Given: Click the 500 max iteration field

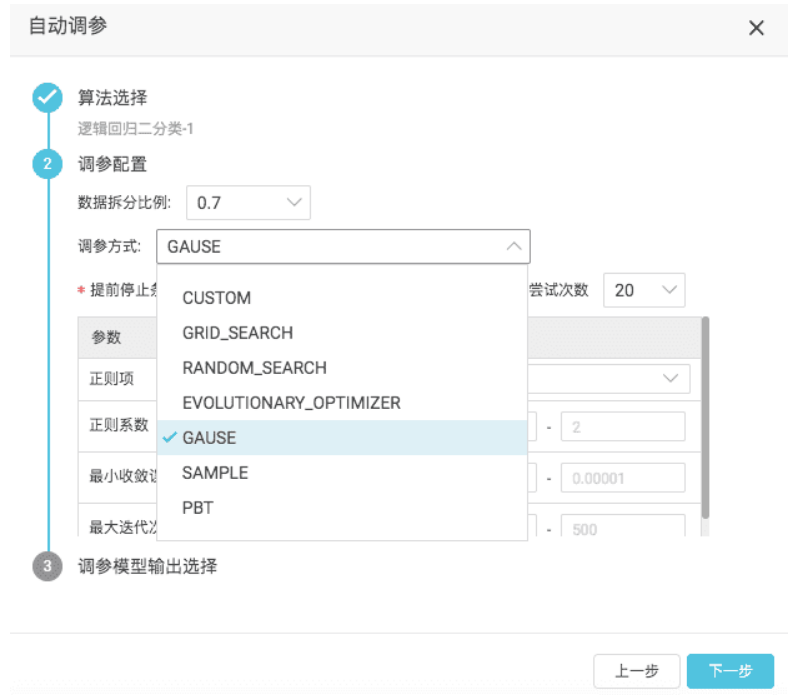Looking at the screenshot, I should coord(623,526).
